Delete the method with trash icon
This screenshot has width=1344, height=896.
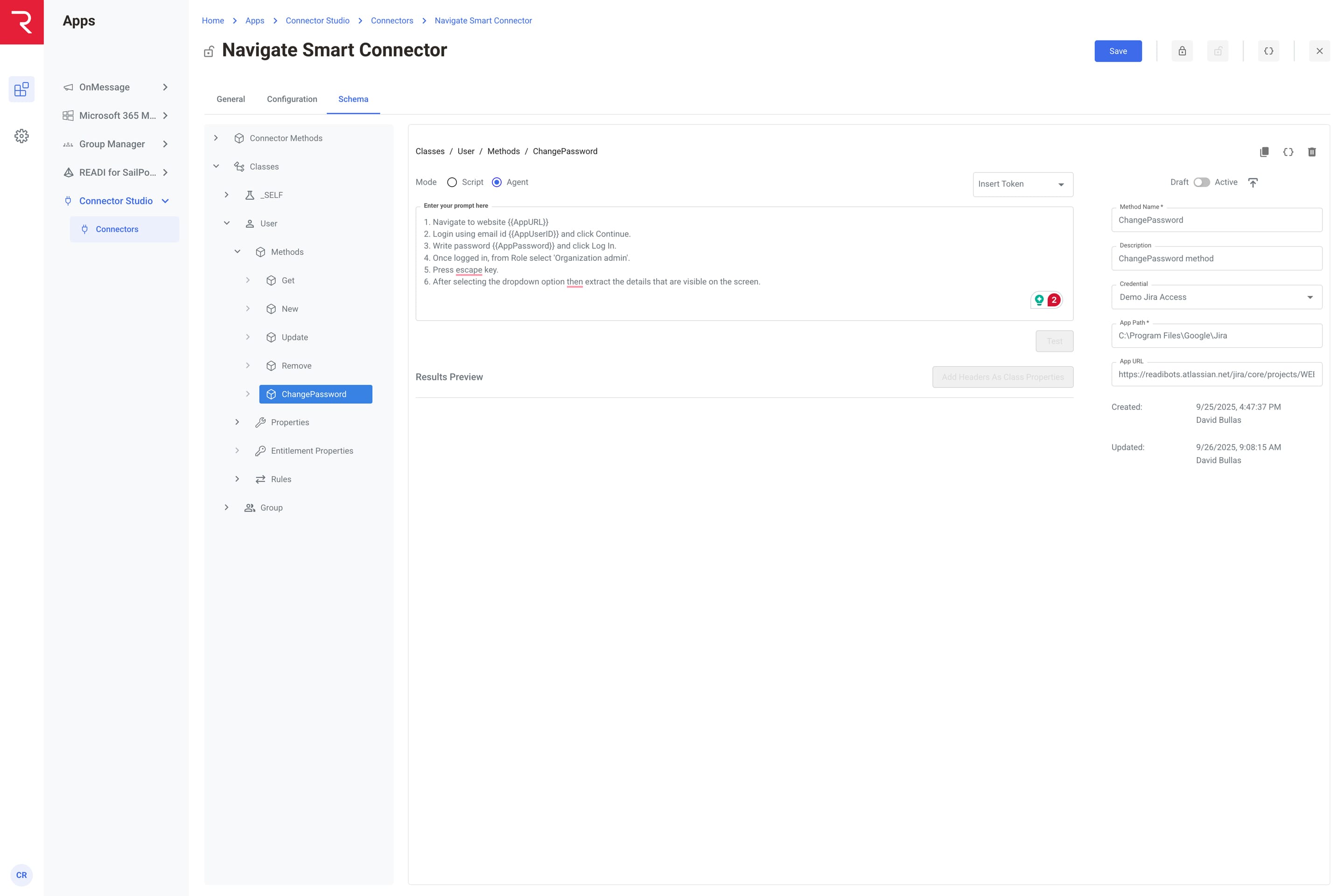(1312, 151)
